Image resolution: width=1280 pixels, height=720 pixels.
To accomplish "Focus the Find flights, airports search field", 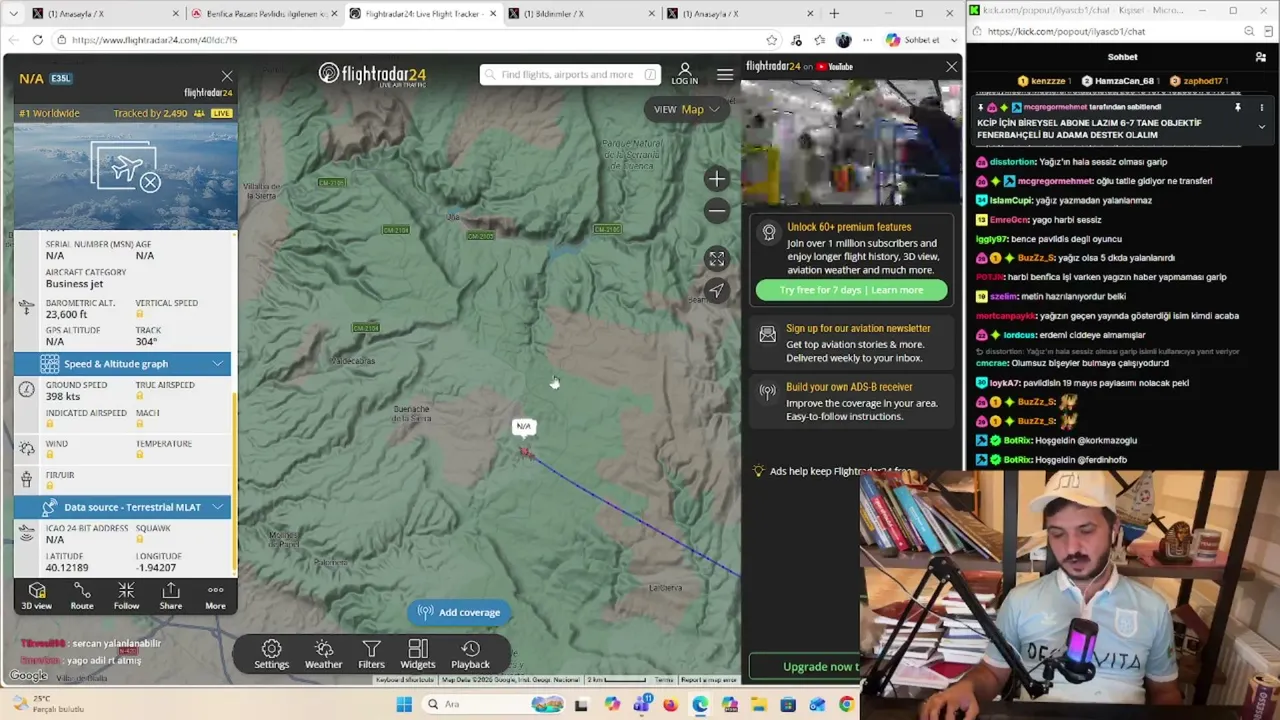I will coord(570,75).
